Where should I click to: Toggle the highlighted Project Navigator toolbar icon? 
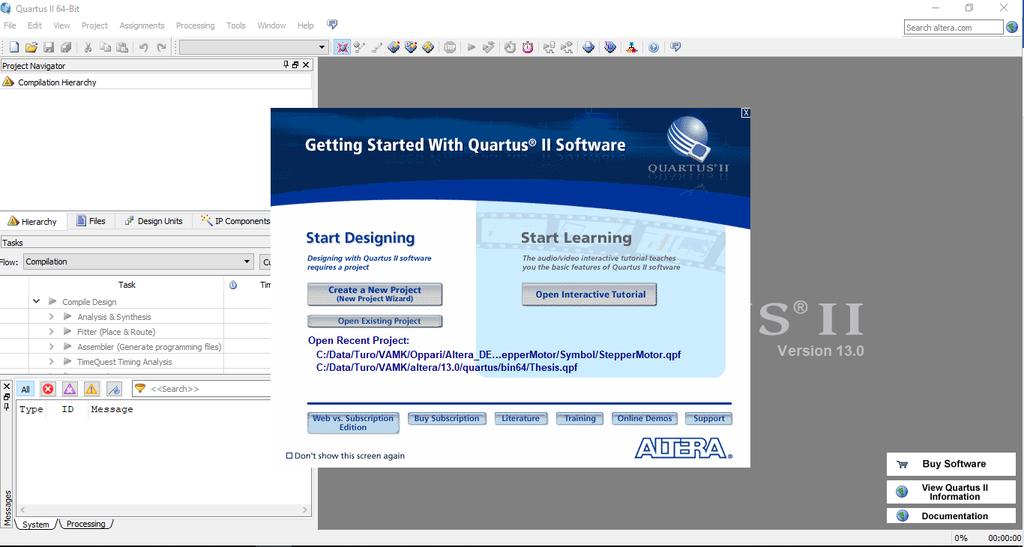(x=342, y=47)
